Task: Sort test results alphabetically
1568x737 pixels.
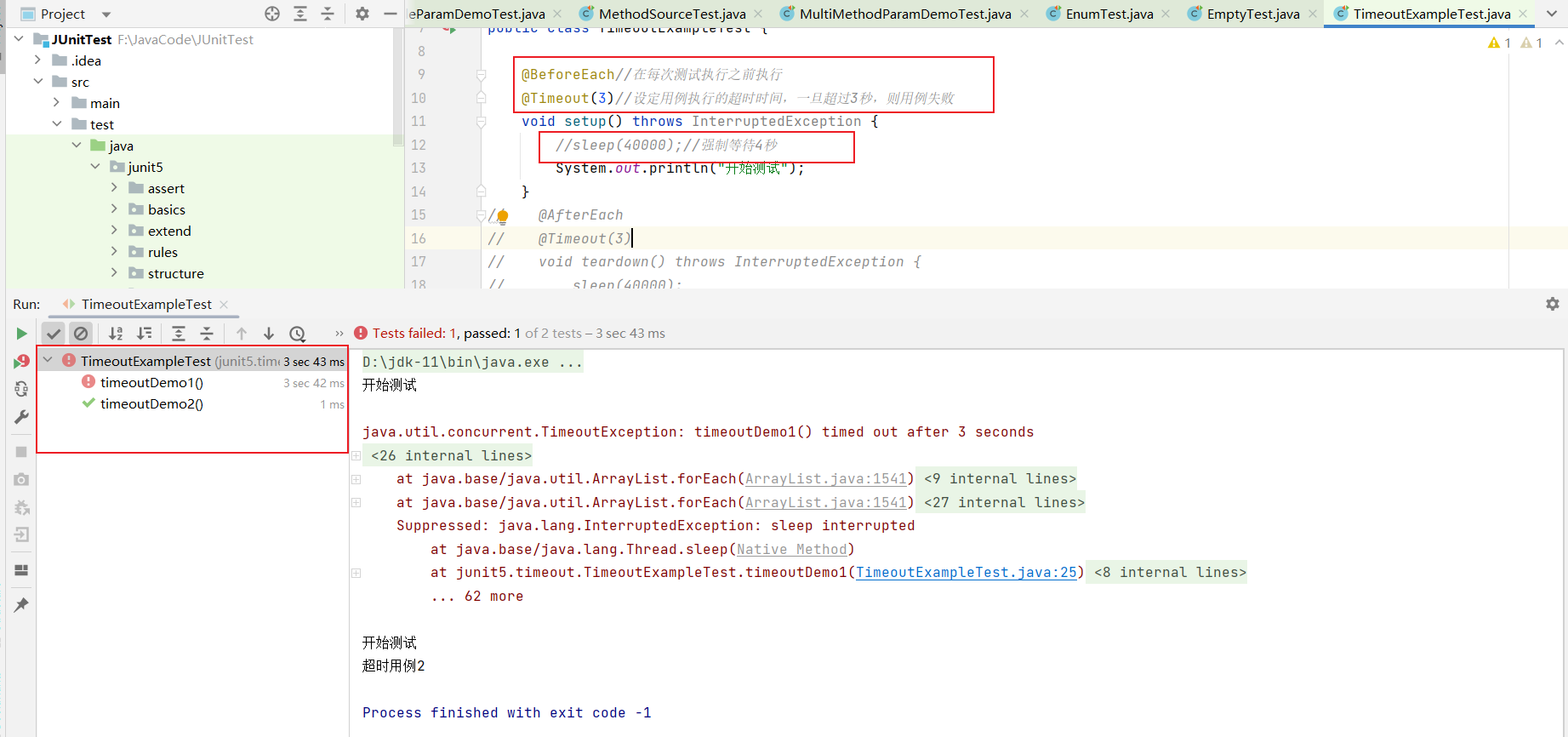Action: tap(116, 334)
